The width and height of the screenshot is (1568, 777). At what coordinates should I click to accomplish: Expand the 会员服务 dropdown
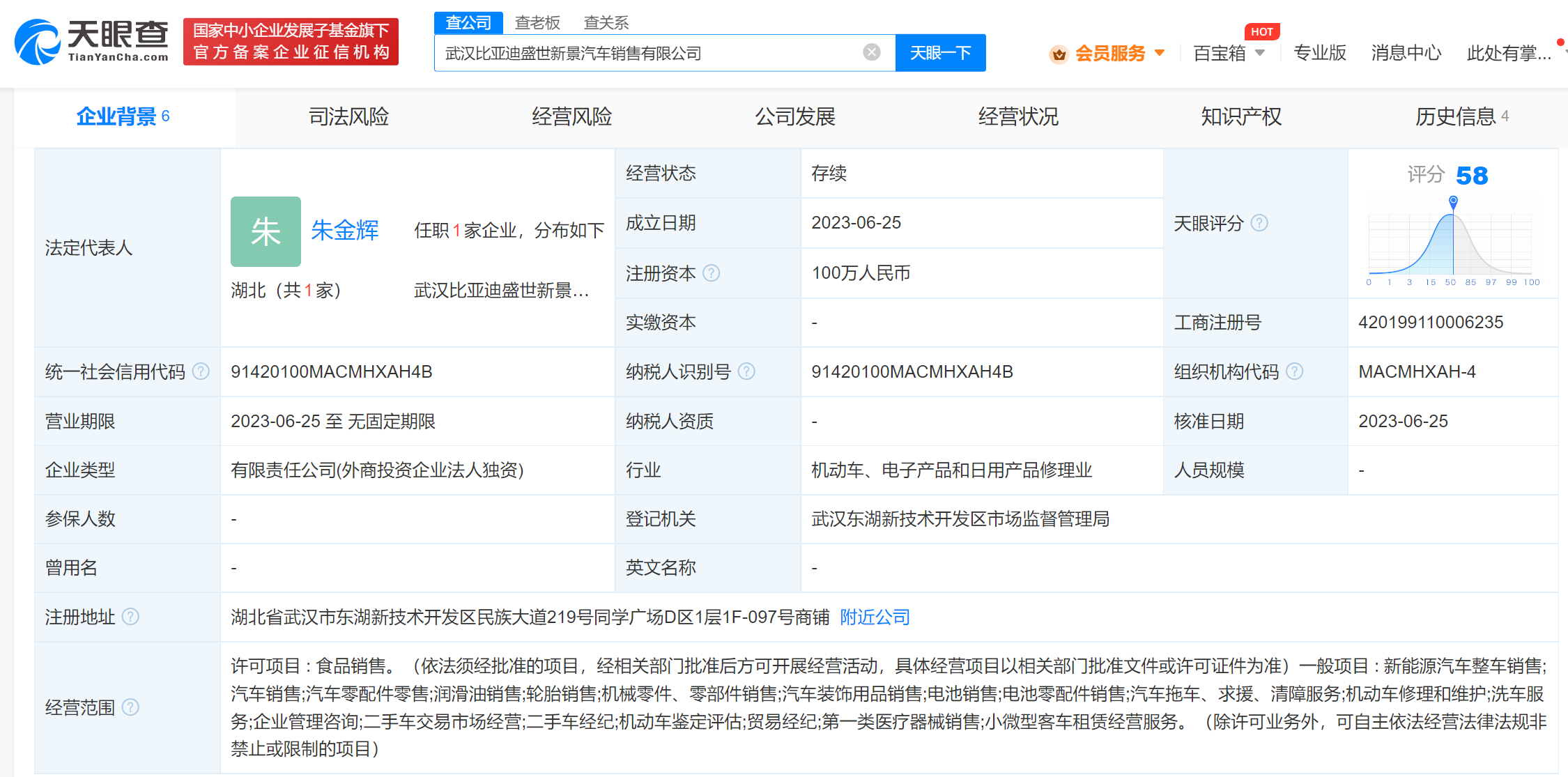1160,53
